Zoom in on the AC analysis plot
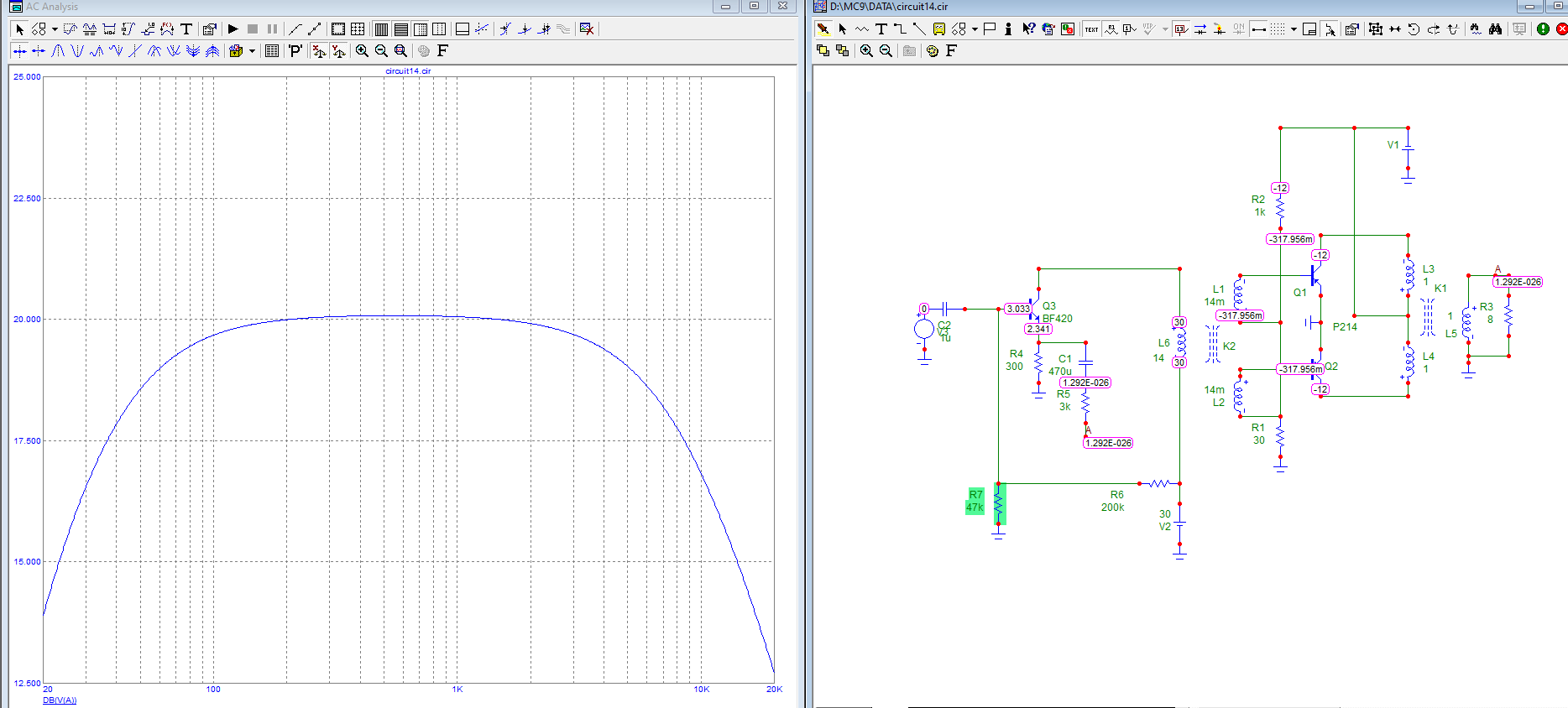The image size is (1568, 708). pyautogui.click(x=362, y=51)
